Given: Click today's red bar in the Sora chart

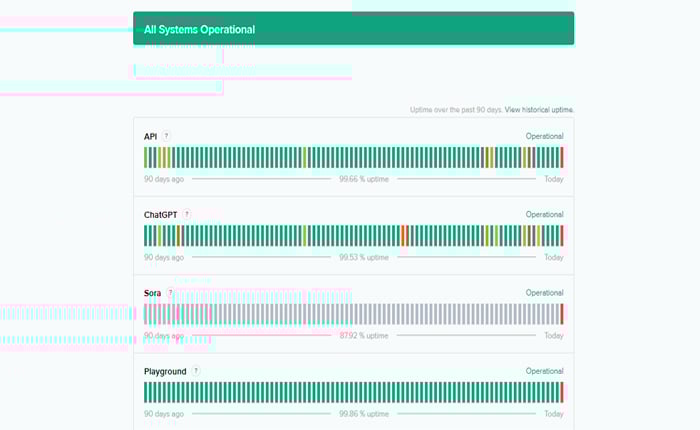Looking at the screenshot, I should click(x=562, y=314).
